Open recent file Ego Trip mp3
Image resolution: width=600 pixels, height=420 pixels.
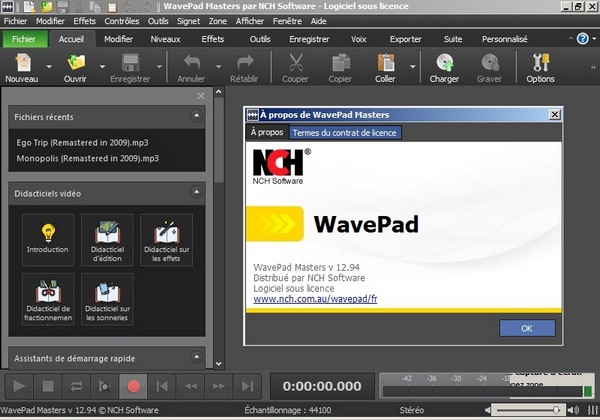(x=82, y=143)
